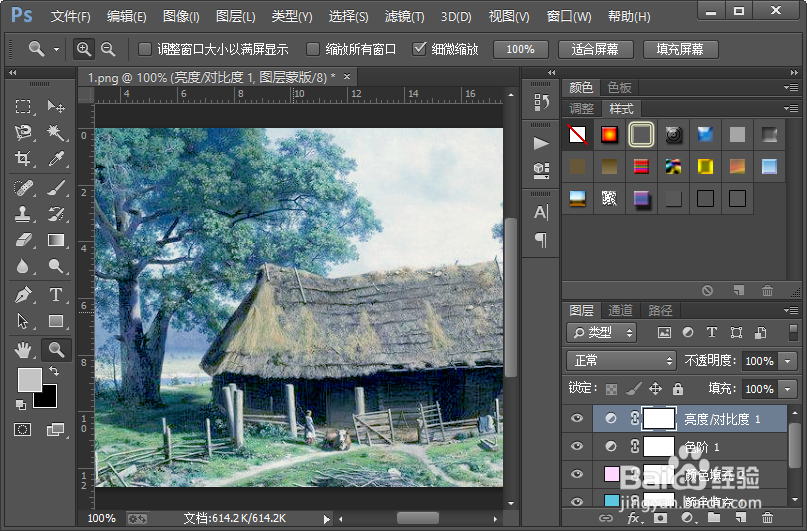Toggle lock transparent pixels icon
This screenshot has height=531, width=807.
pyautogui.click(x=611, y=389)
